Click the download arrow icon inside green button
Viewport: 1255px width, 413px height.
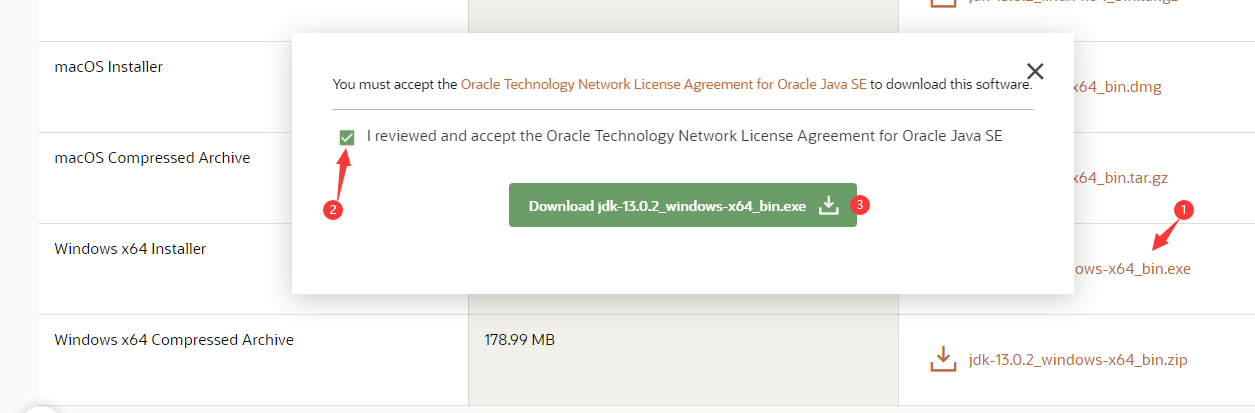tap(828, 205)
